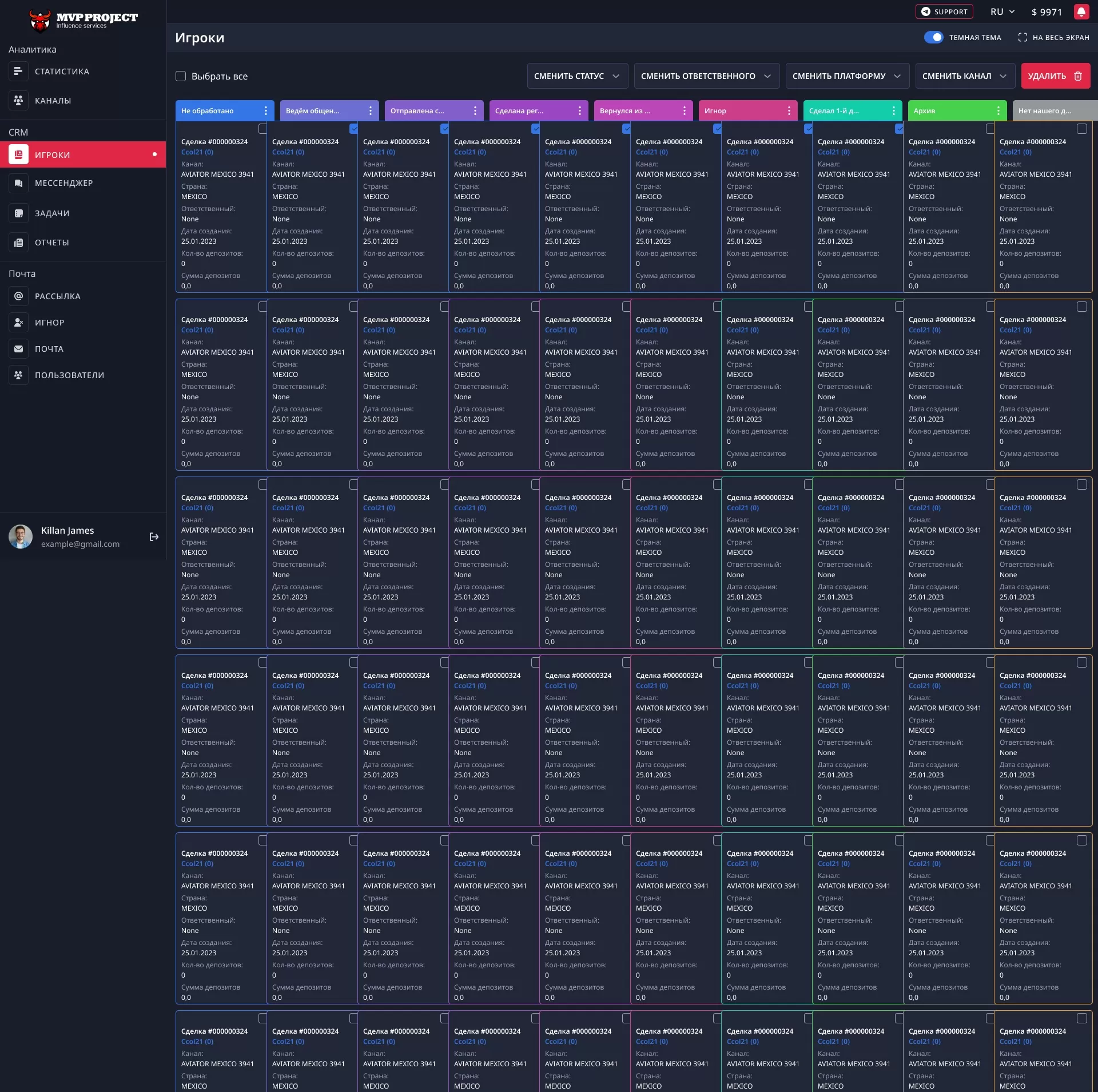Click the notification bell icon
Image resolution: width=1098 pixels, height=1092 pixels.
1081,11
